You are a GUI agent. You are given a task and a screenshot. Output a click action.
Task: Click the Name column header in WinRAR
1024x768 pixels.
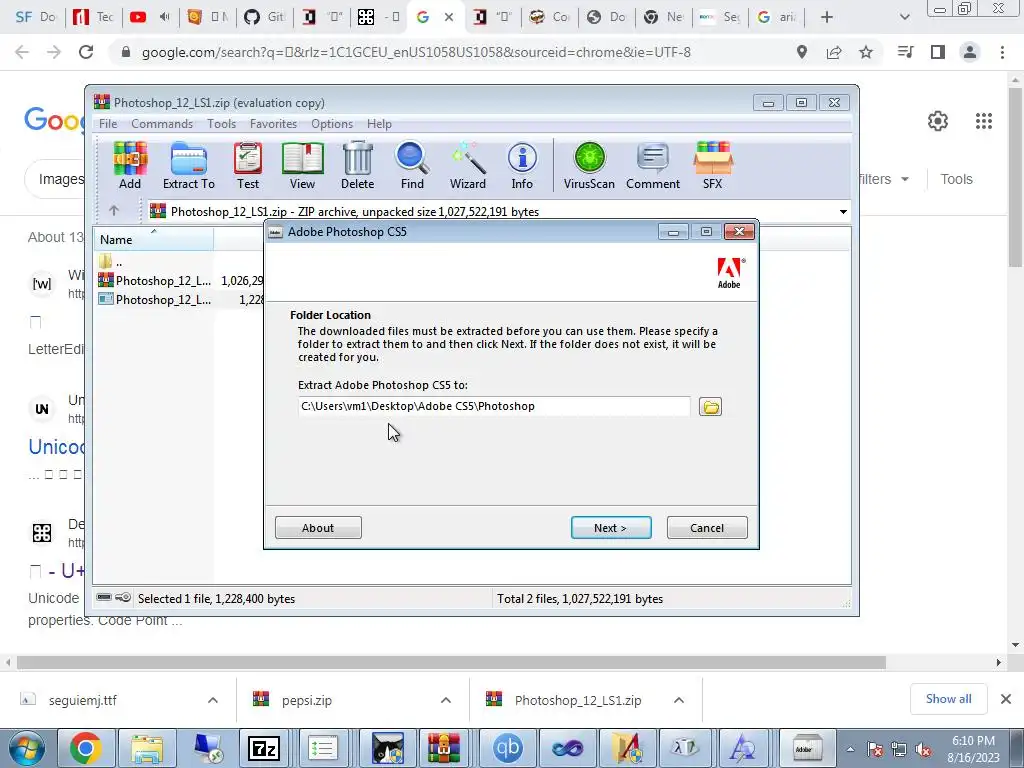(153, 240)
